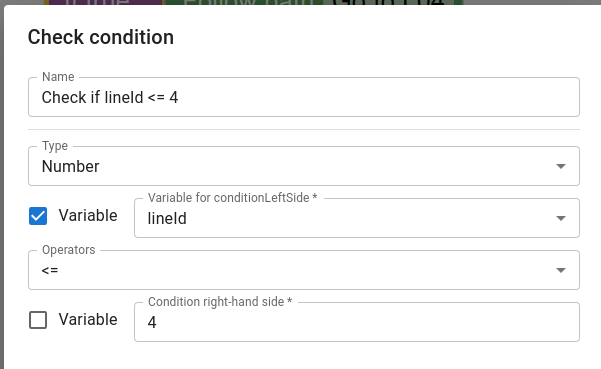Click Variable label beside right-hand side field

tap(88, 319)
